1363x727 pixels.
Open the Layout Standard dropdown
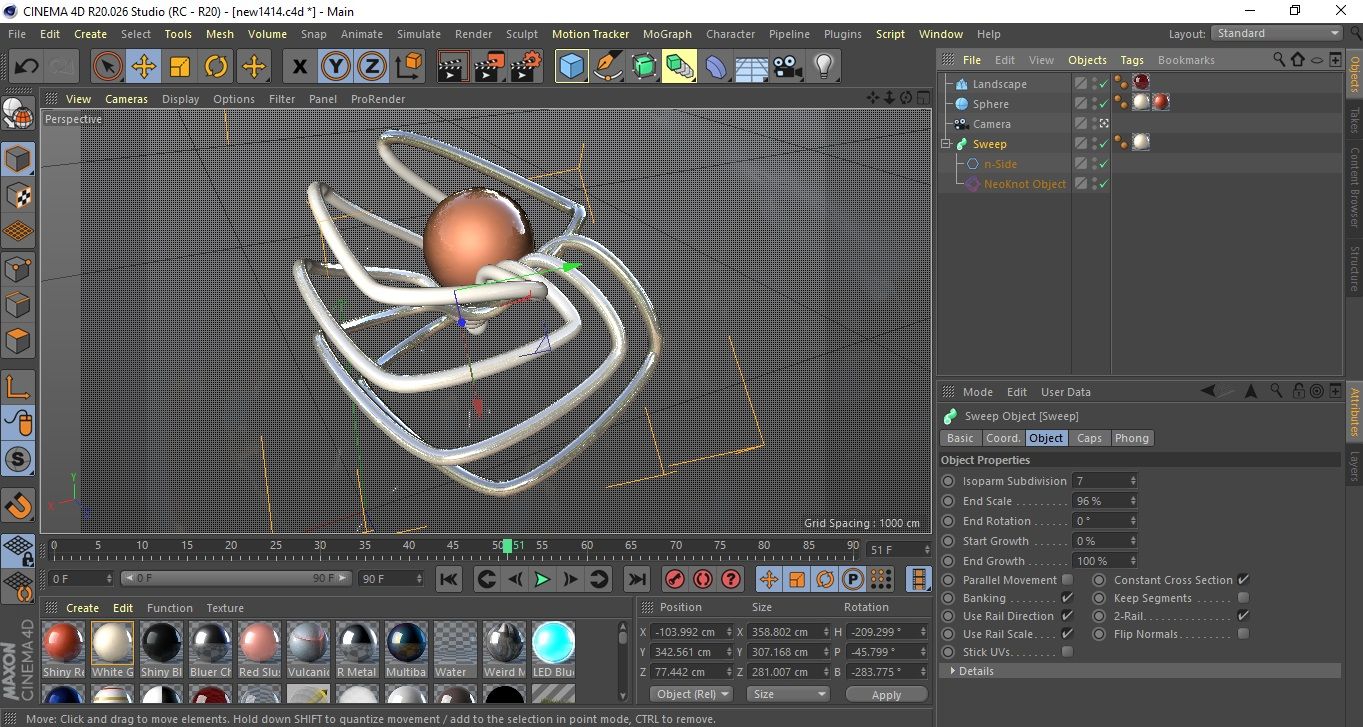[x=1277, y=33]
